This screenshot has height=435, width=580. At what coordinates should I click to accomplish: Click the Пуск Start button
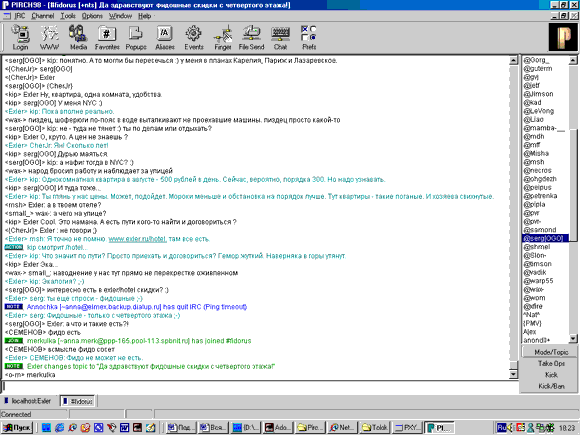pyautogui.click(x=17, y=428)
